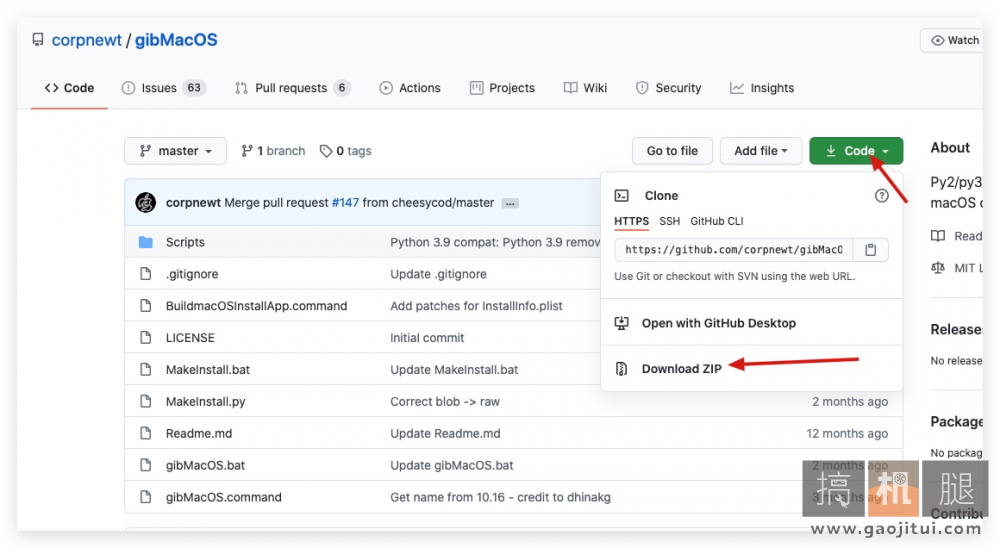The width and height of the screenshot is (1000, 548).
Task: Copy the clone URL with clipboard icon
Action: pyautogui.click(x=871, y=250)
